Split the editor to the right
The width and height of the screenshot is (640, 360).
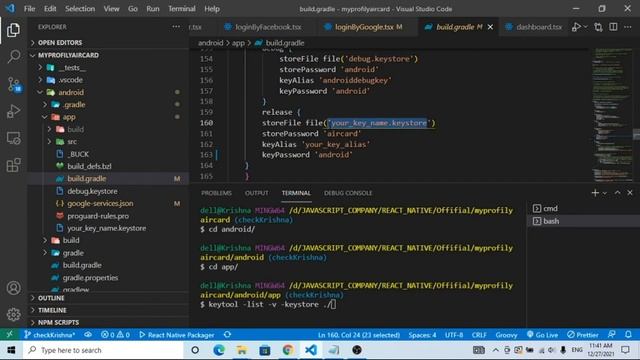(613, 27)
